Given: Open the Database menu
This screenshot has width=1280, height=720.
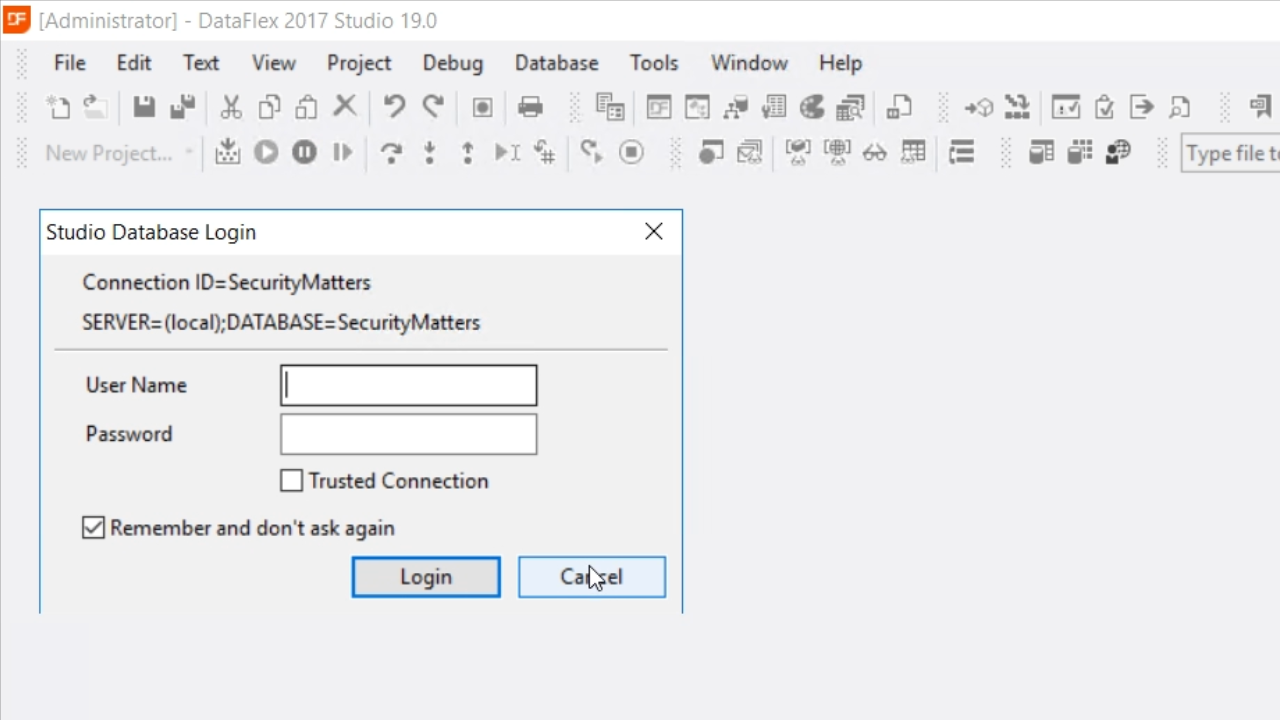Looking at the screenshot, I should [556, 63].
